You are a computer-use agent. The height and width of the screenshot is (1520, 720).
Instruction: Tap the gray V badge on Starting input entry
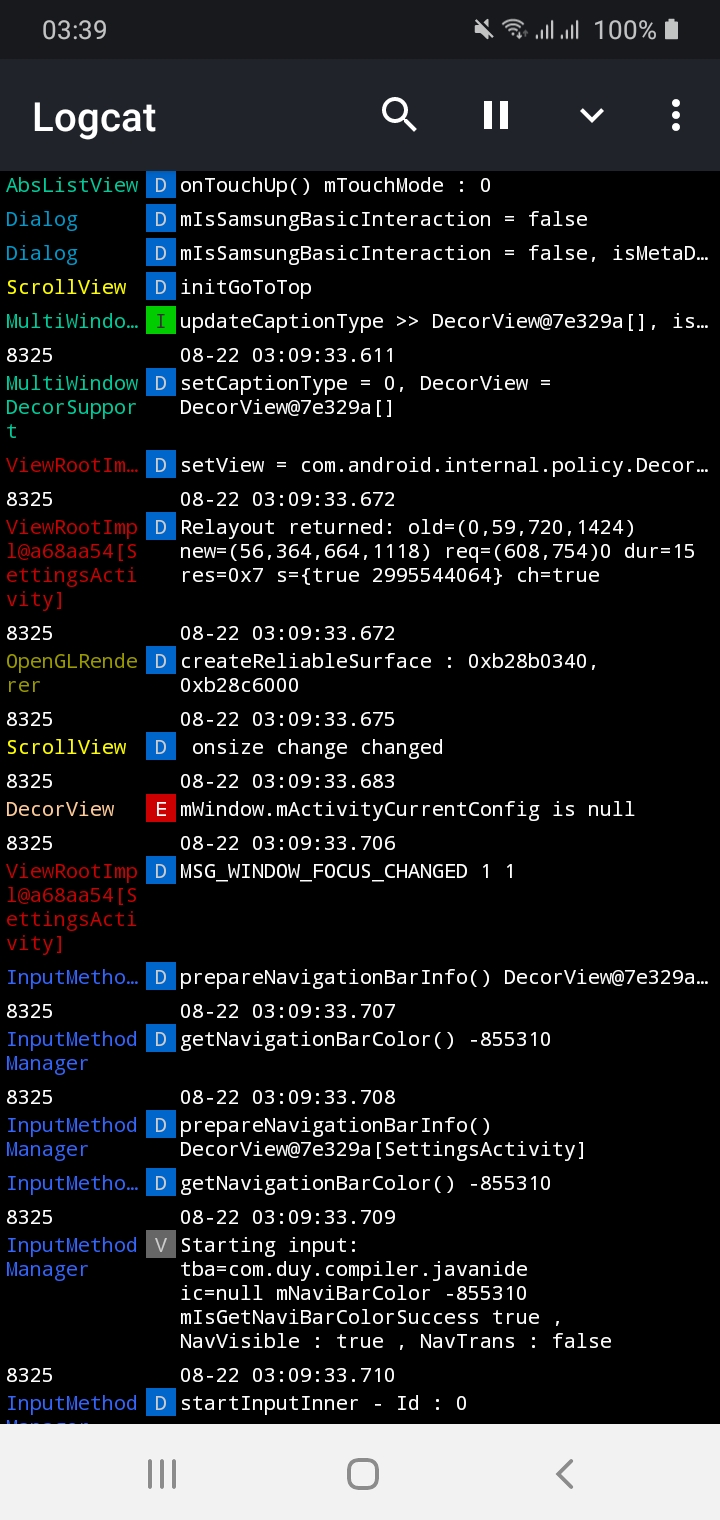160,1245
